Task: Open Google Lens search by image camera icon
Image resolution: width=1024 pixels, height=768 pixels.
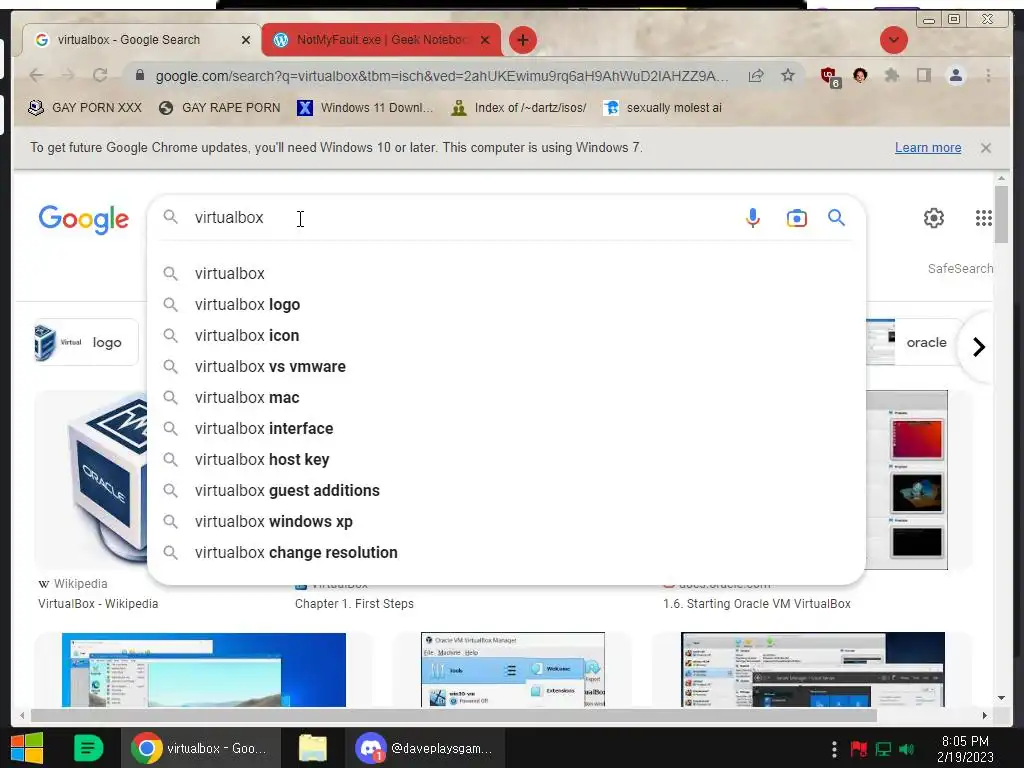Action: 796,217
